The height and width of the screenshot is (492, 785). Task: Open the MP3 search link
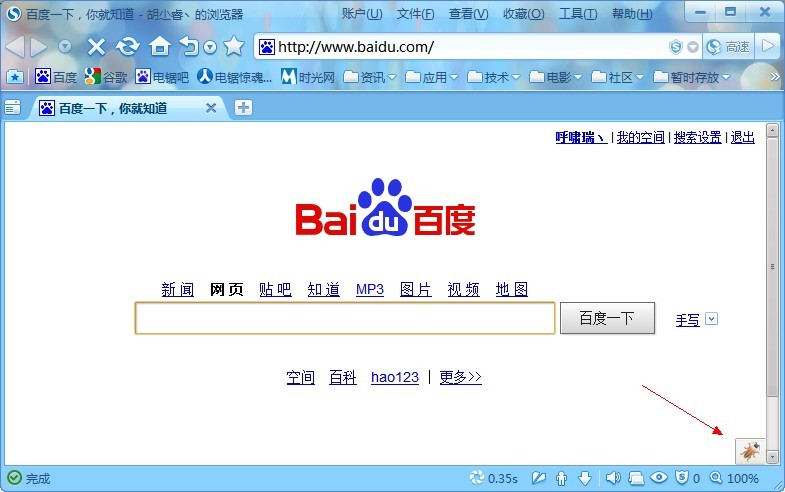pos(369,290)
